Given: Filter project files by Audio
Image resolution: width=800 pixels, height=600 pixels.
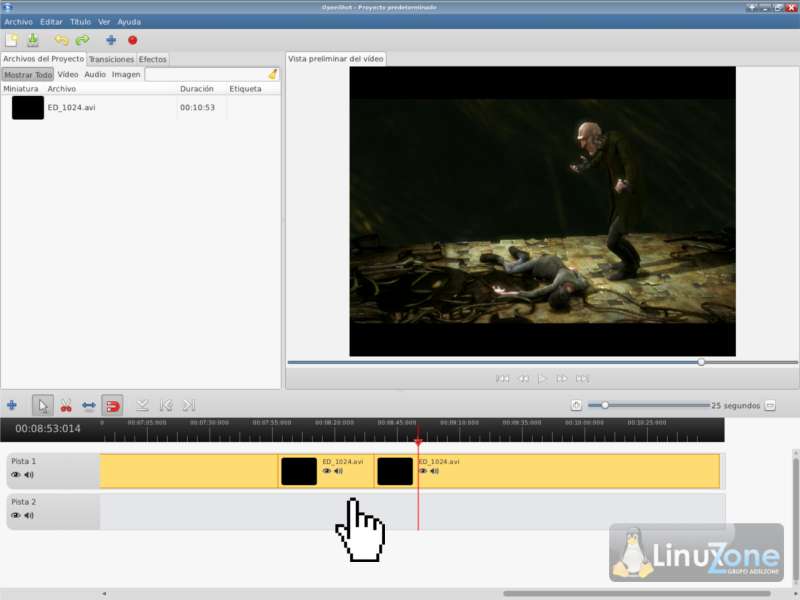Looking at the screenshot, I should (x=95, y=74).
